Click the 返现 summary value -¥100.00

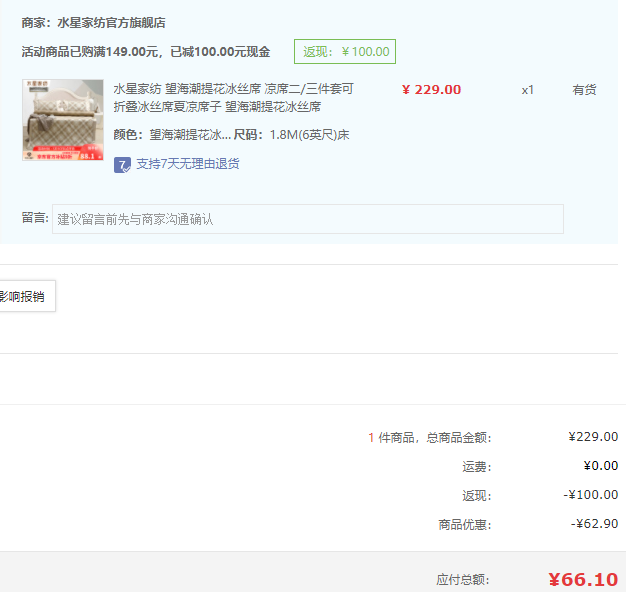pos(590,494)
